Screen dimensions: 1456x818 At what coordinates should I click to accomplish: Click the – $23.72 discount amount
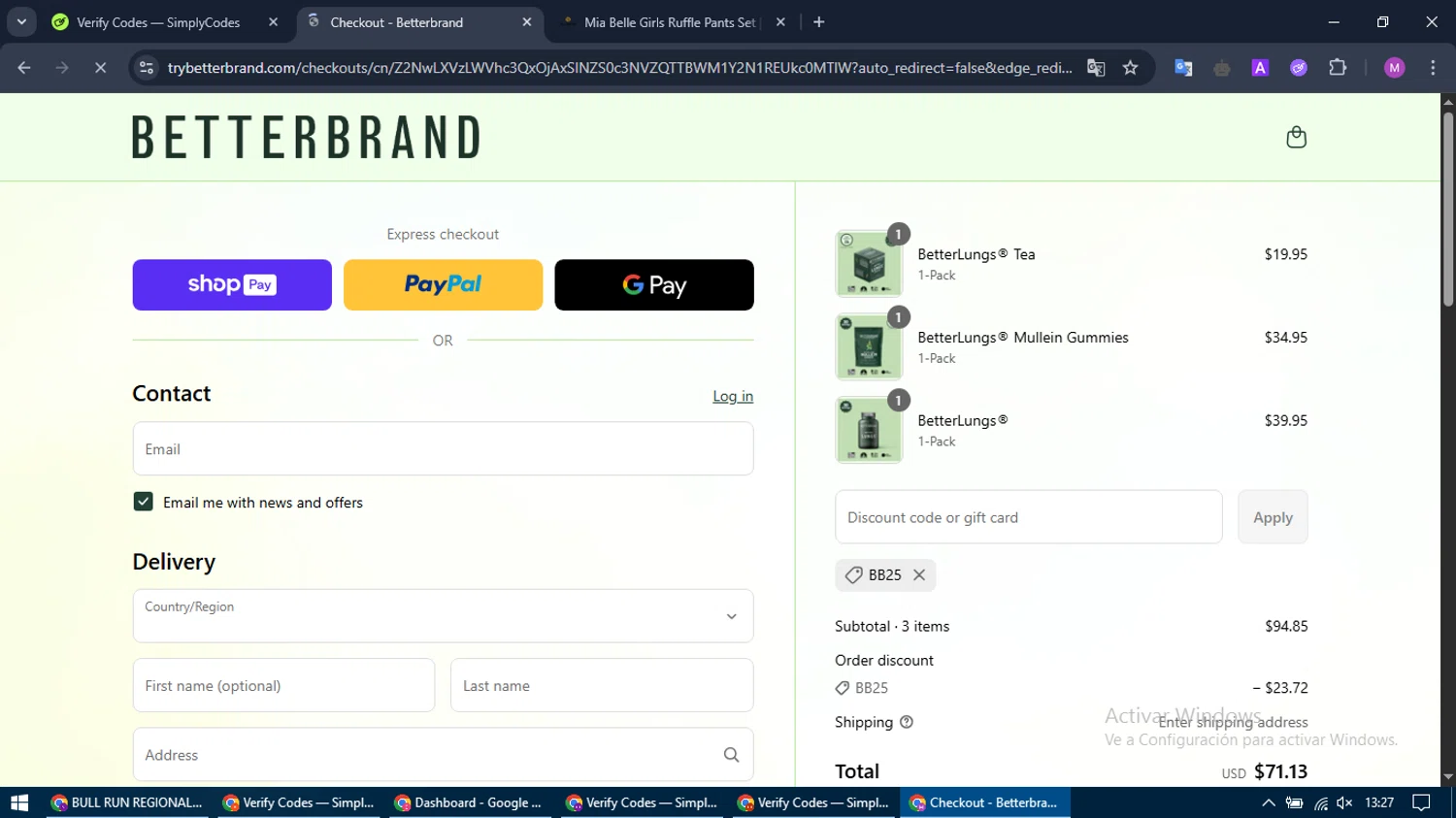tap(1280, 688)
